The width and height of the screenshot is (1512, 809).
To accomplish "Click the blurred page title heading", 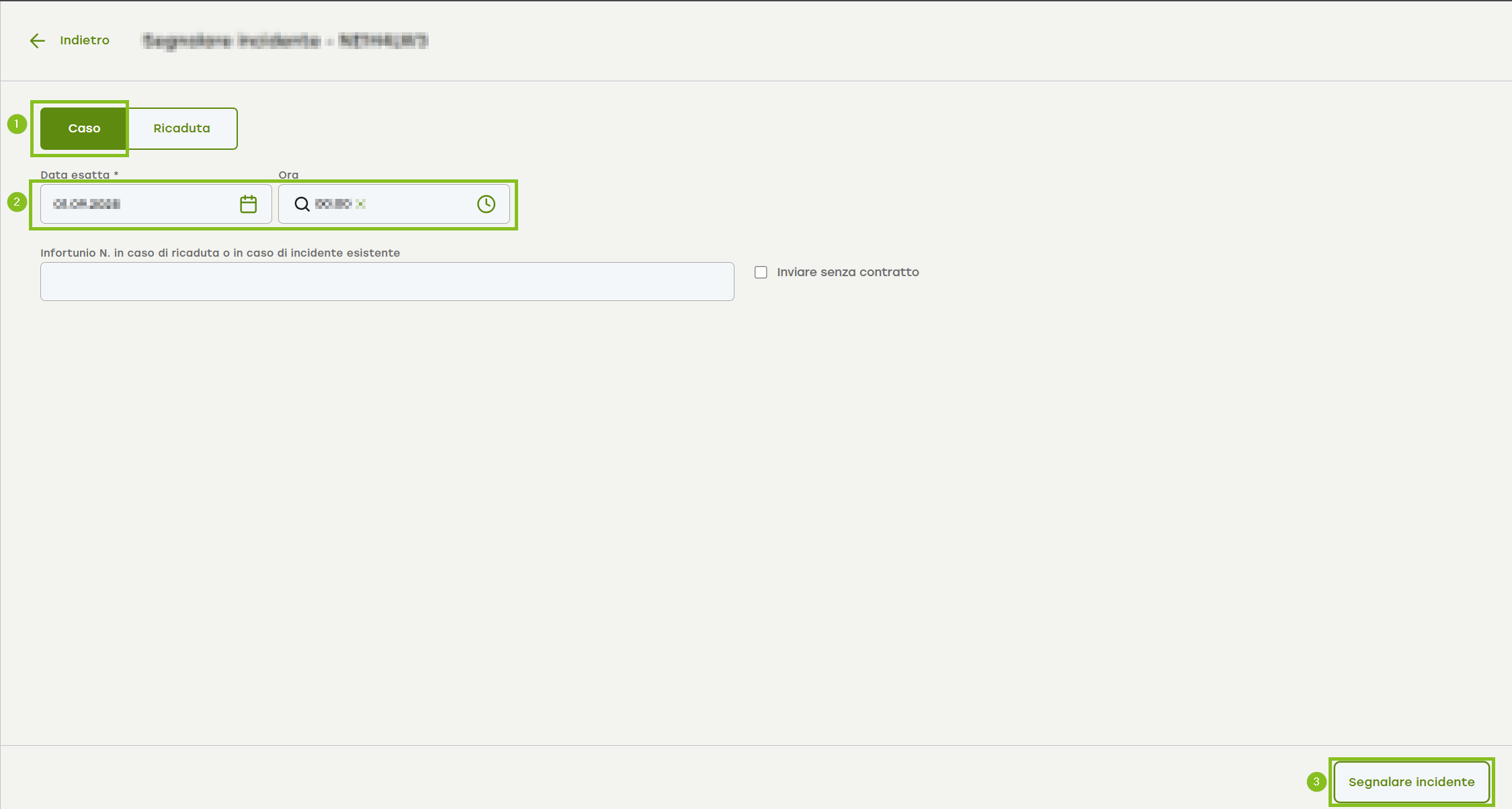I will [285, 41].
